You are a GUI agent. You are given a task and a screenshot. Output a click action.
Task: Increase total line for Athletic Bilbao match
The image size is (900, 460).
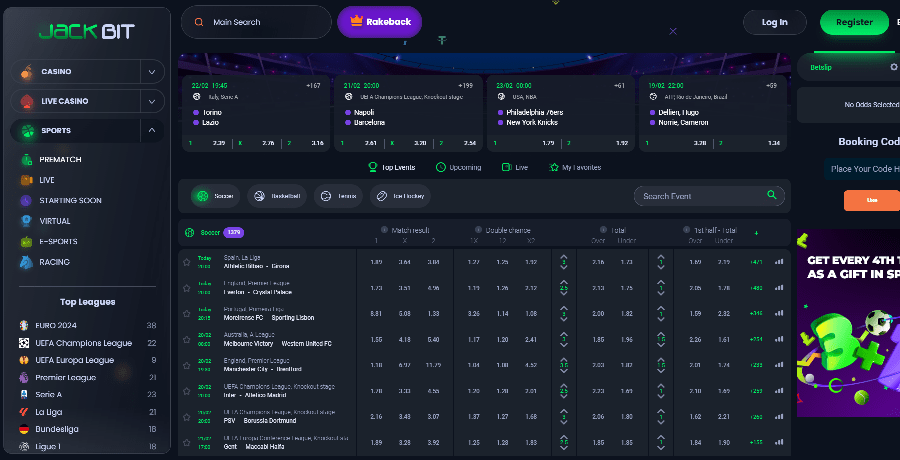563,257
